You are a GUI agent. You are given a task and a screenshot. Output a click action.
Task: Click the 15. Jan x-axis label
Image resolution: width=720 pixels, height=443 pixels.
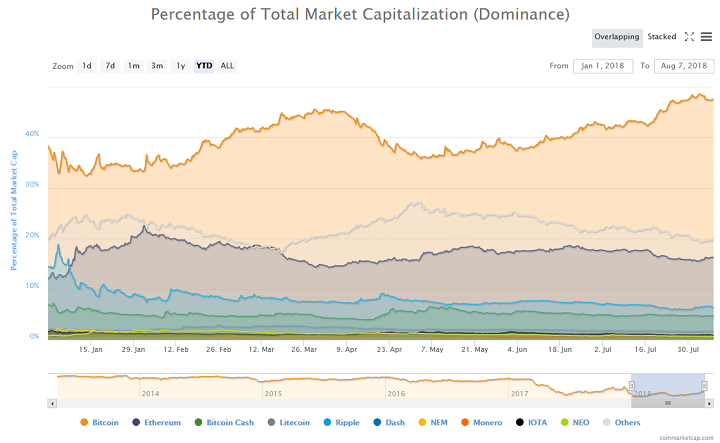click(90, 349)
